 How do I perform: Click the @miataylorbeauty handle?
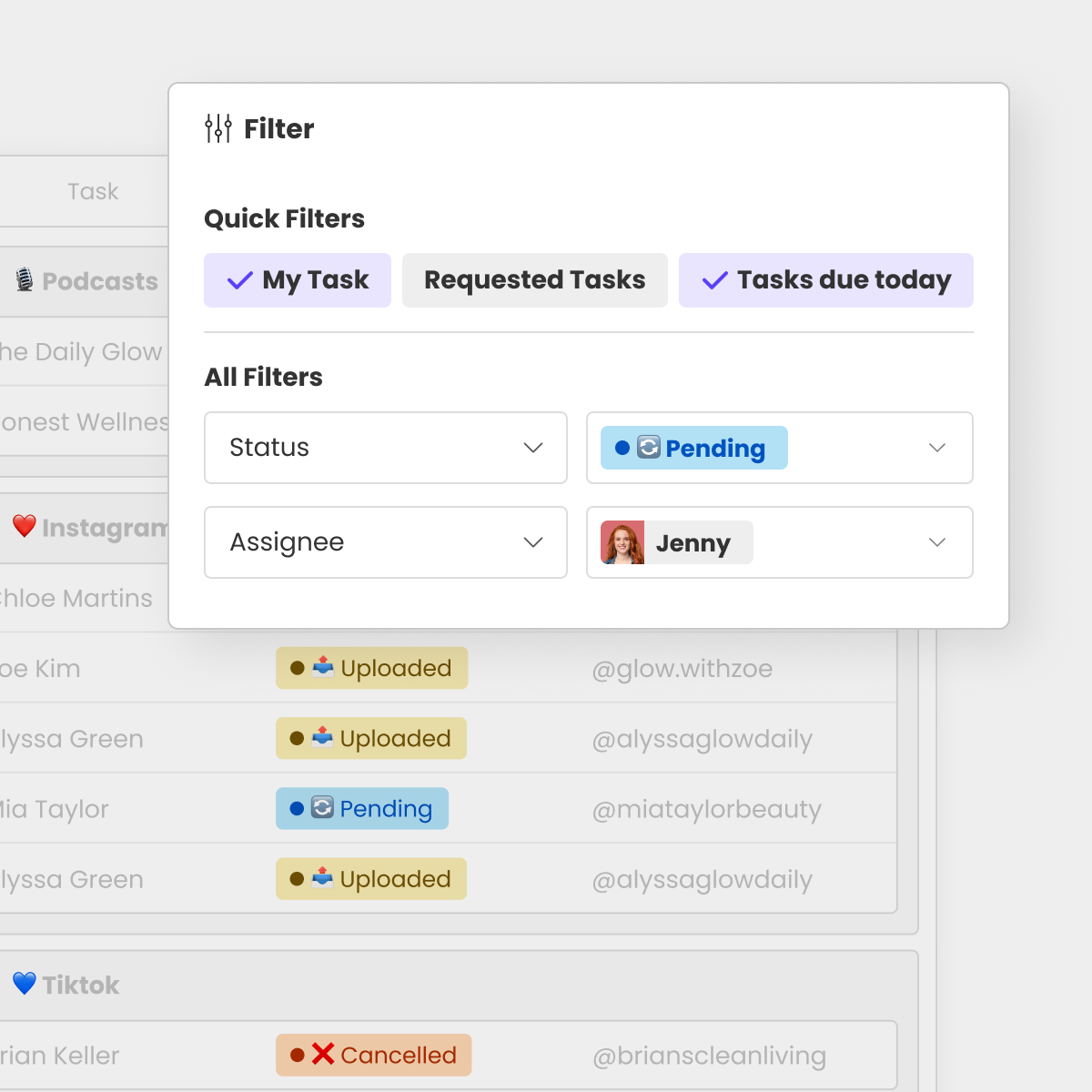[x=707, y=809]
